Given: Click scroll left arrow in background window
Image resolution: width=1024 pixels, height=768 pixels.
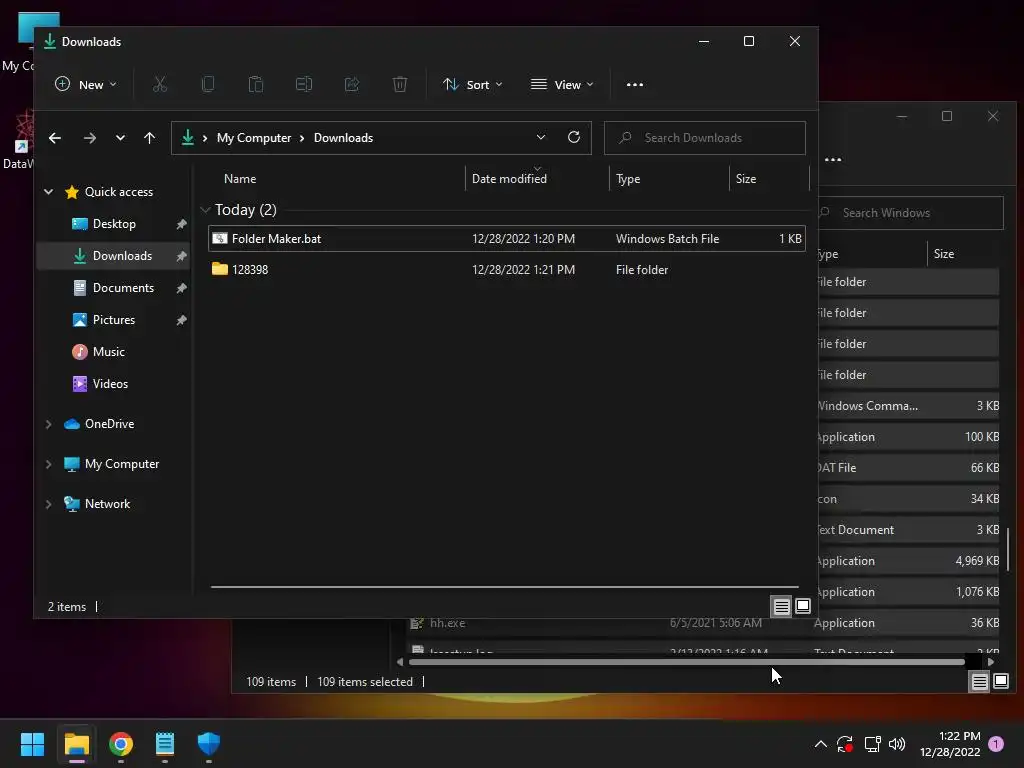Looking at the screenshot, I should [400, 662].
